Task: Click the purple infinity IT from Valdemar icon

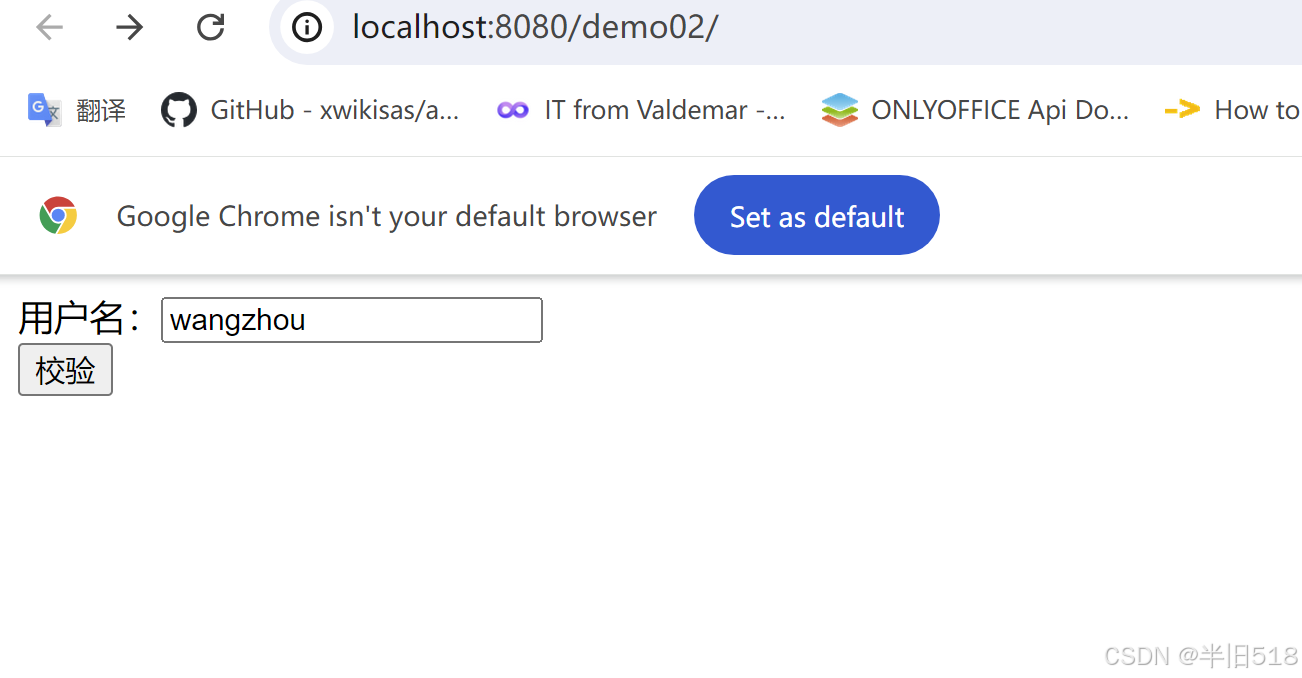Action: pos(513,110)
